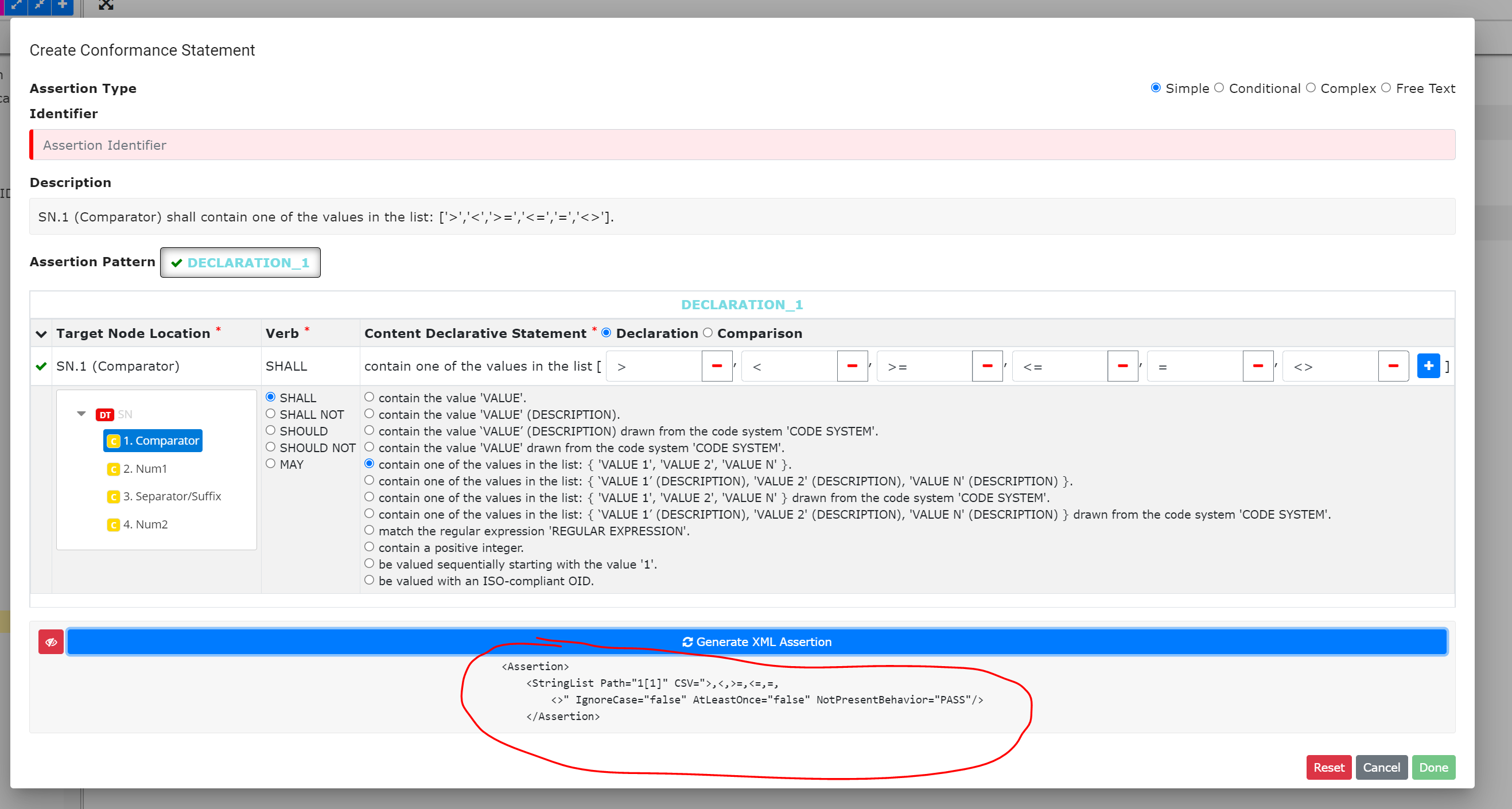Click the black crossed-arrows icon above the dialog
The width and height of the screenshot is (1512, 809).
click(106, 5)
